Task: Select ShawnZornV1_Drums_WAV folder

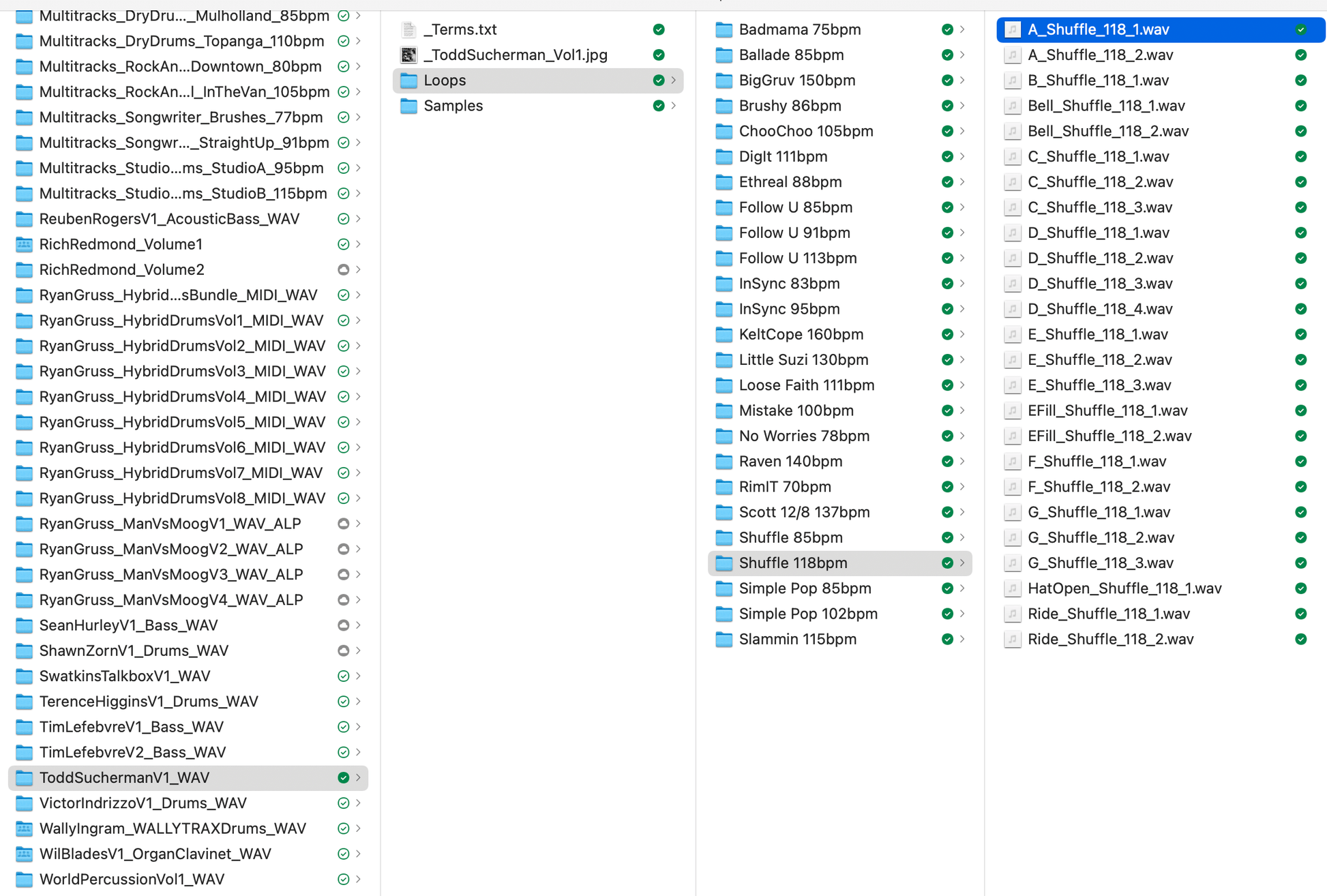Action: 188,651
